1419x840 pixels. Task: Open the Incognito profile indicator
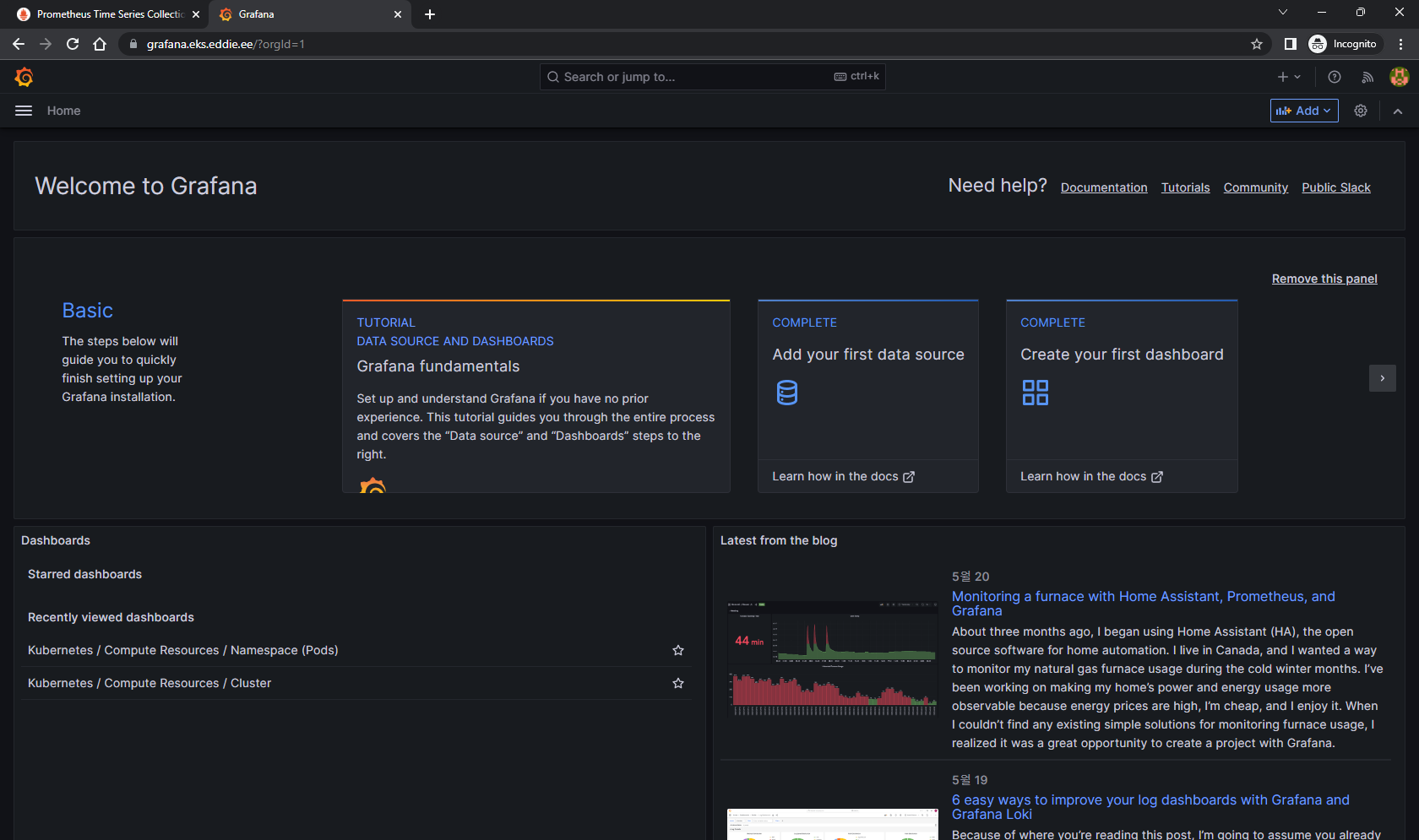1343,44
